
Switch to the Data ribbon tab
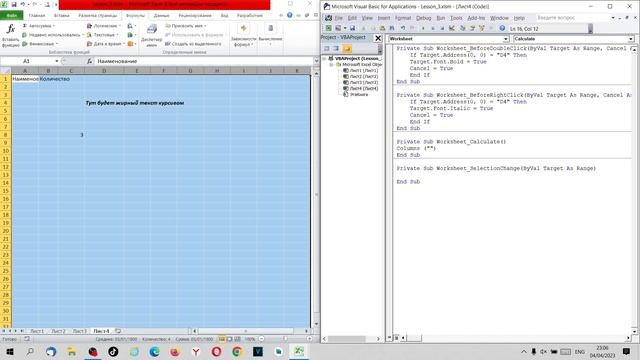(162, 15)
